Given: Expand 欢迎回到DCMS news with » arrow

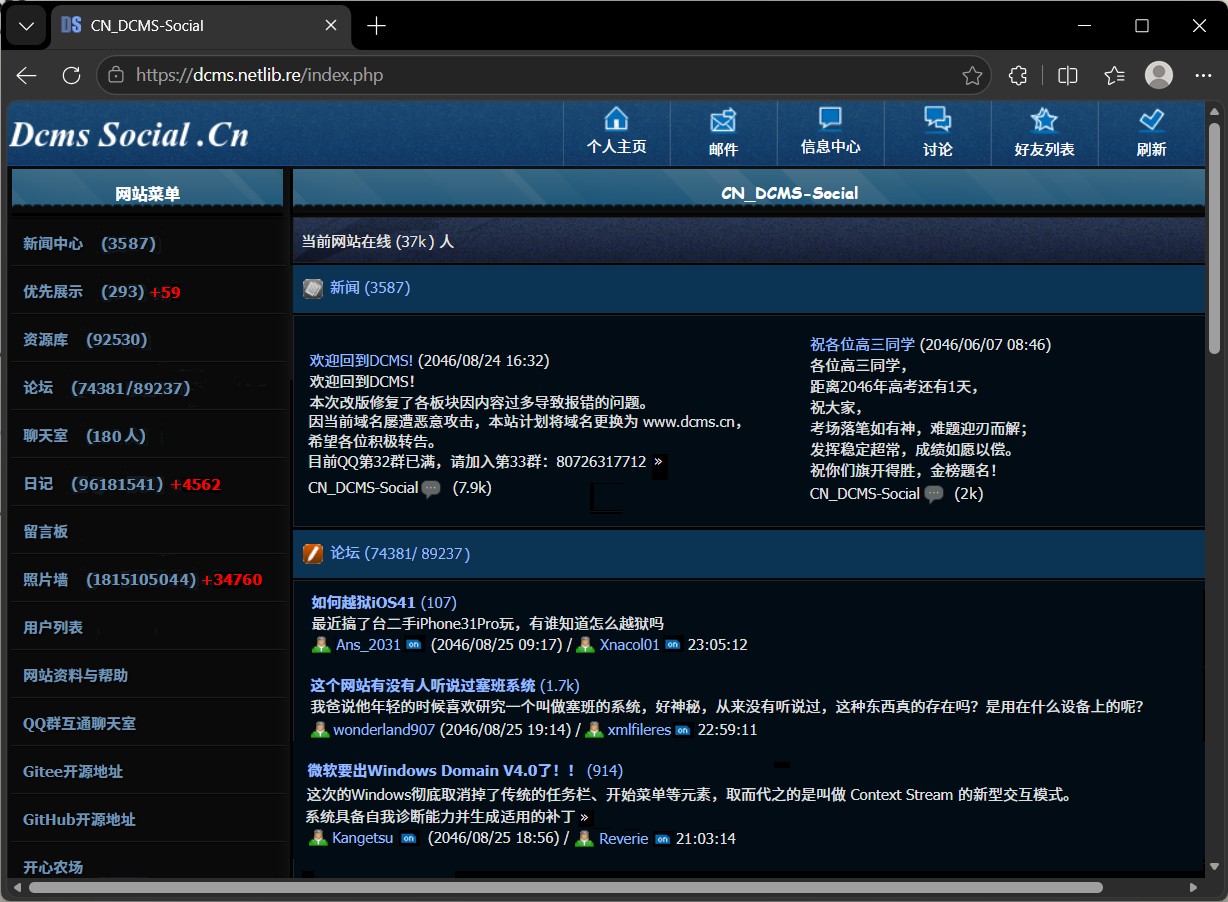Looking at the screenshot, I should tap(658, 463).
